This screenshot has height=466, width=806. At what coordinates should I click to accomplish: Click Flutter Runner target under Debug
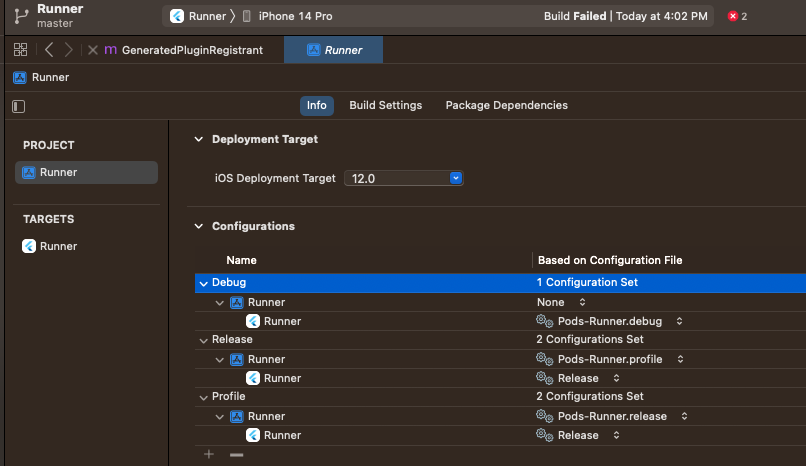click(x=273, y=321)
